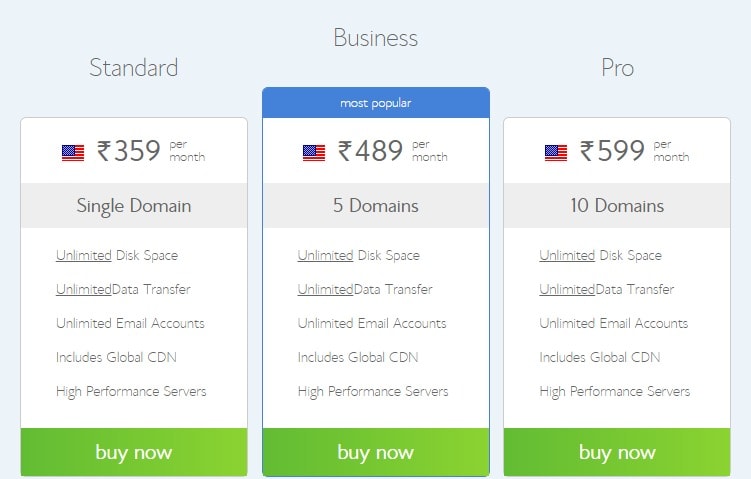Click the Pro plan heading

(617, 68)
